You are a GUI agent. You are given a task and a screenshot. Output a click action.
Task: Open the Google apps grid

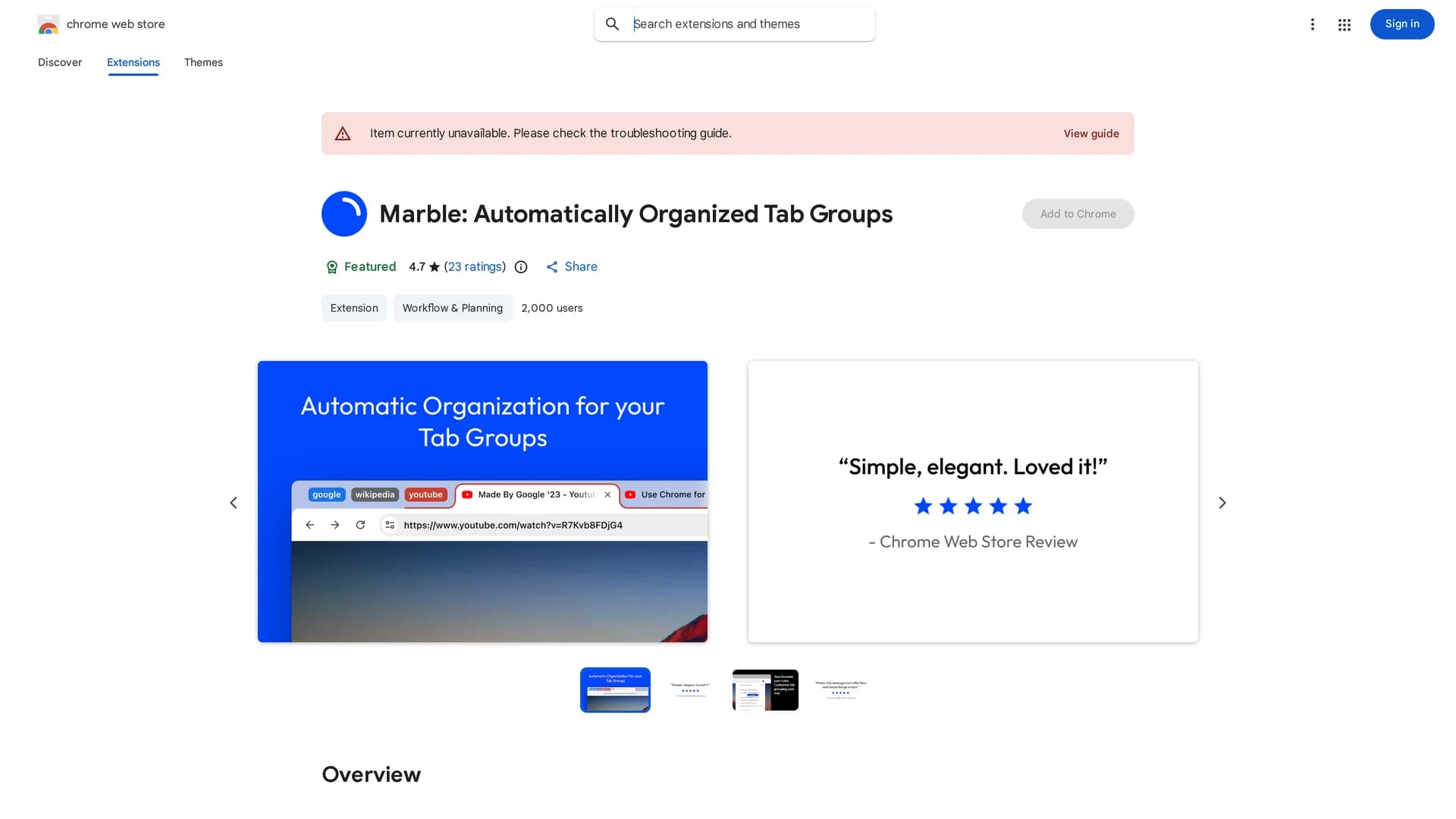(x=1345, y=25)
